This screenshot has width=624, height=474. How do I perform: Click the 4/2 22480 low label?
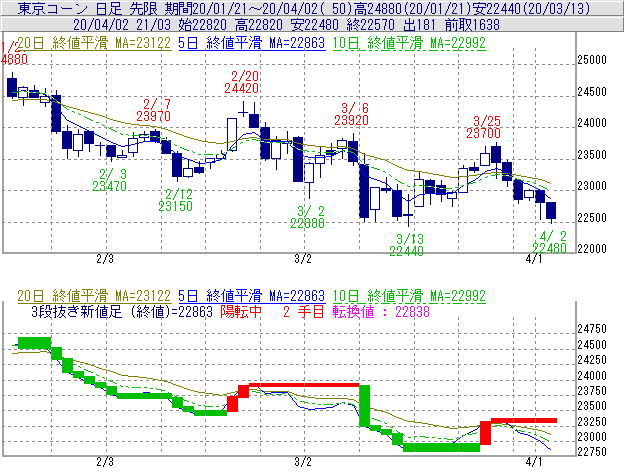point(550,242)
